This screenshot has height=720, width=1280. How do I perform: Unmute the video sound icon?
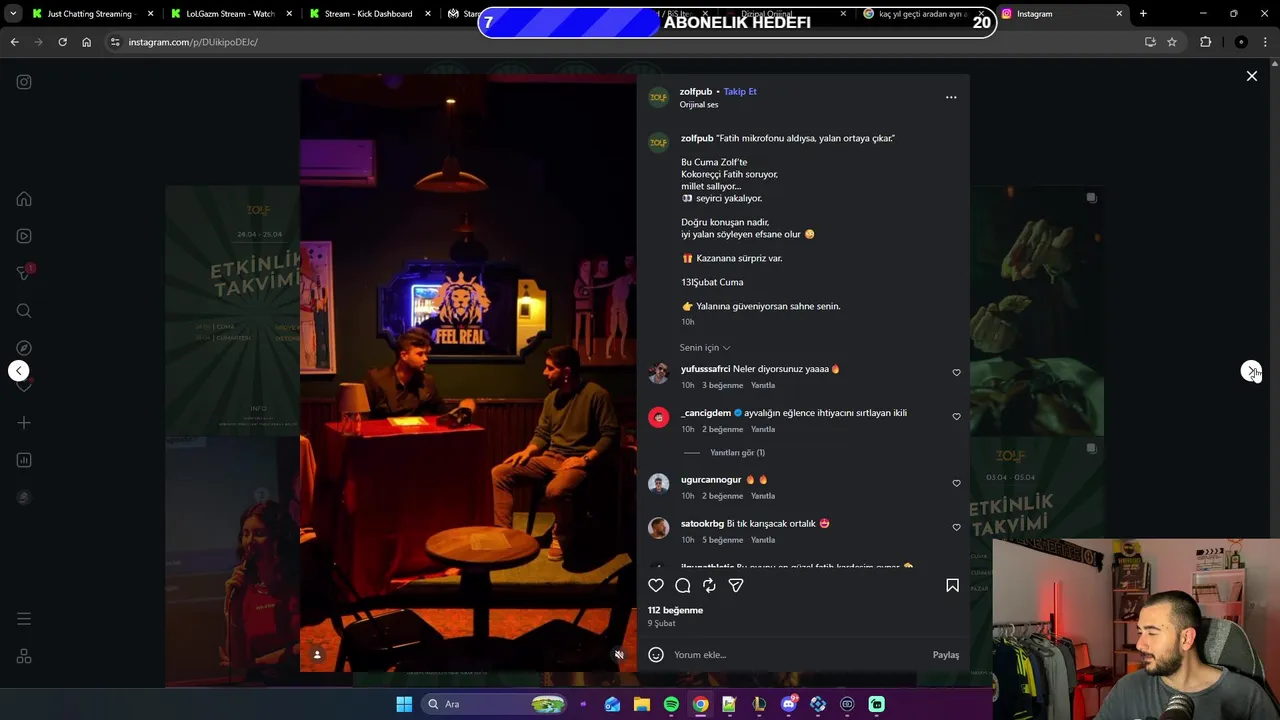[619, 655]
